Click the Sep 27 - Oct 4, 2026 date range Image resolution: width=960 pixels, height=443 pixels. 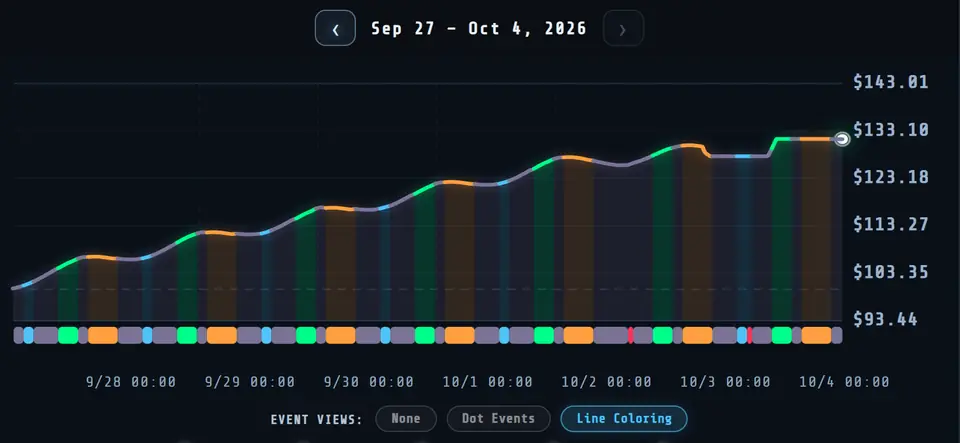479,29
